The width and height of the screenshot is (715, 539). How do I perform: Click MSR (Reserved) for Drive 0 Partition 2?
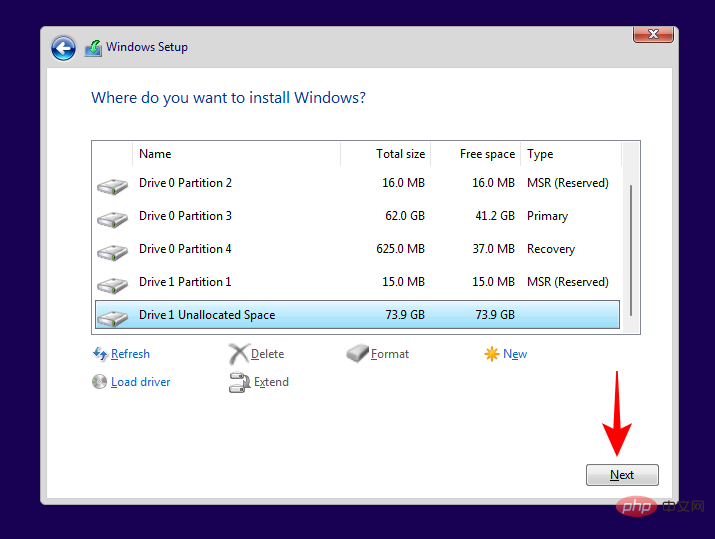tap(568, 183)
